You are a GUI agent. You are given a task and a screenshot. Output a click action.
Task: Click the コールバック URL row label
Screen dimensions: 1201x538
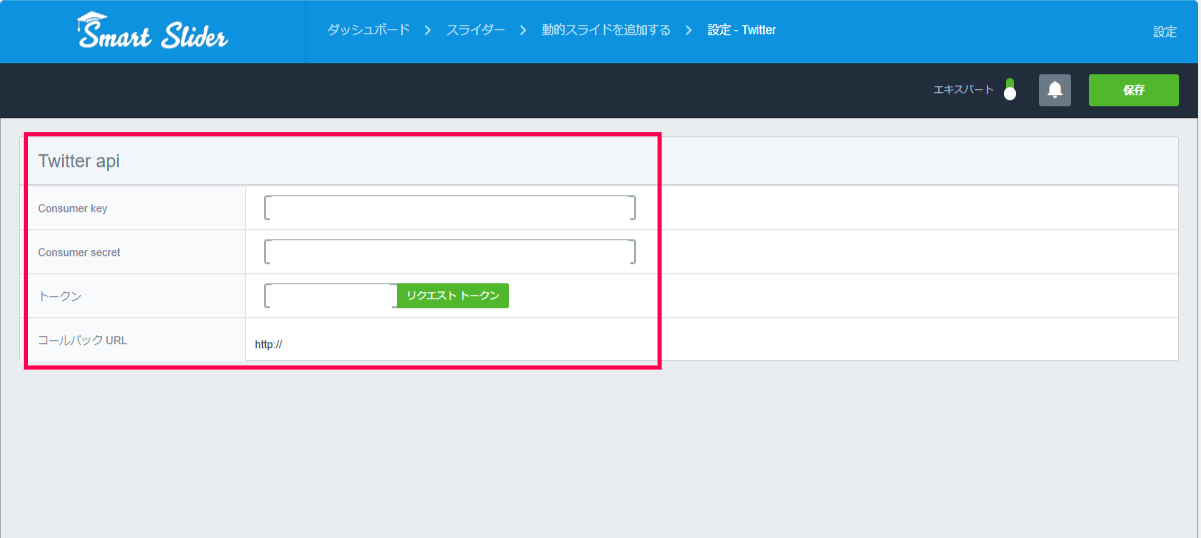(x=82, y=340)
